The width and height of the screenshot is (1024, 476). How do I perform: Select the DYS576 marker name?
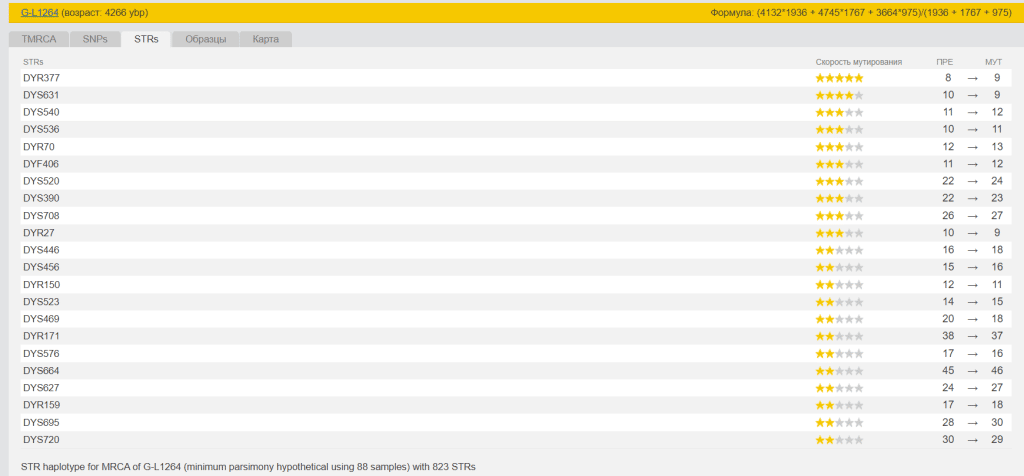point(41,354)
